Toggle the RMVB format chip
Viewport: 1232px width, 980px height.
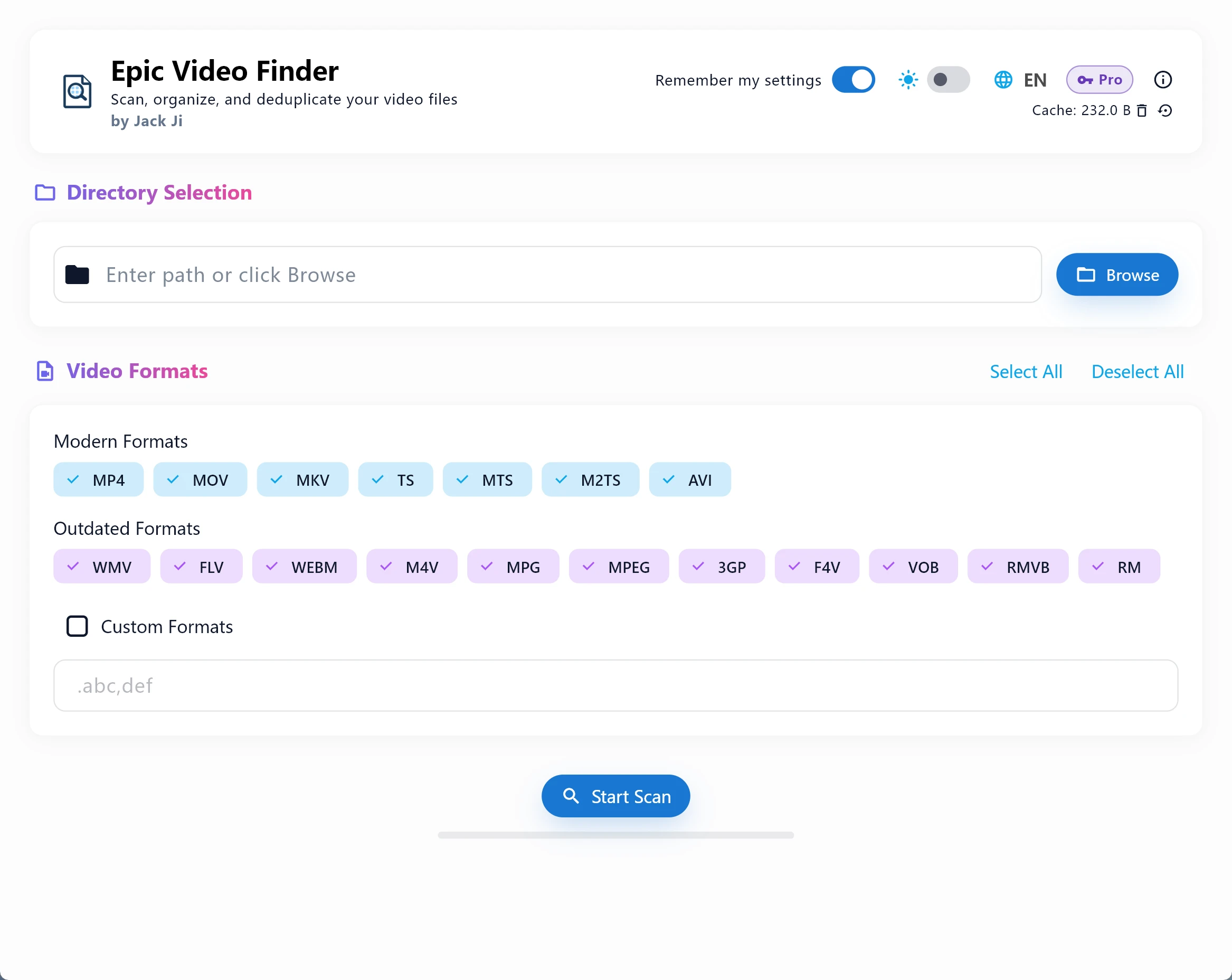(1017, 567)
